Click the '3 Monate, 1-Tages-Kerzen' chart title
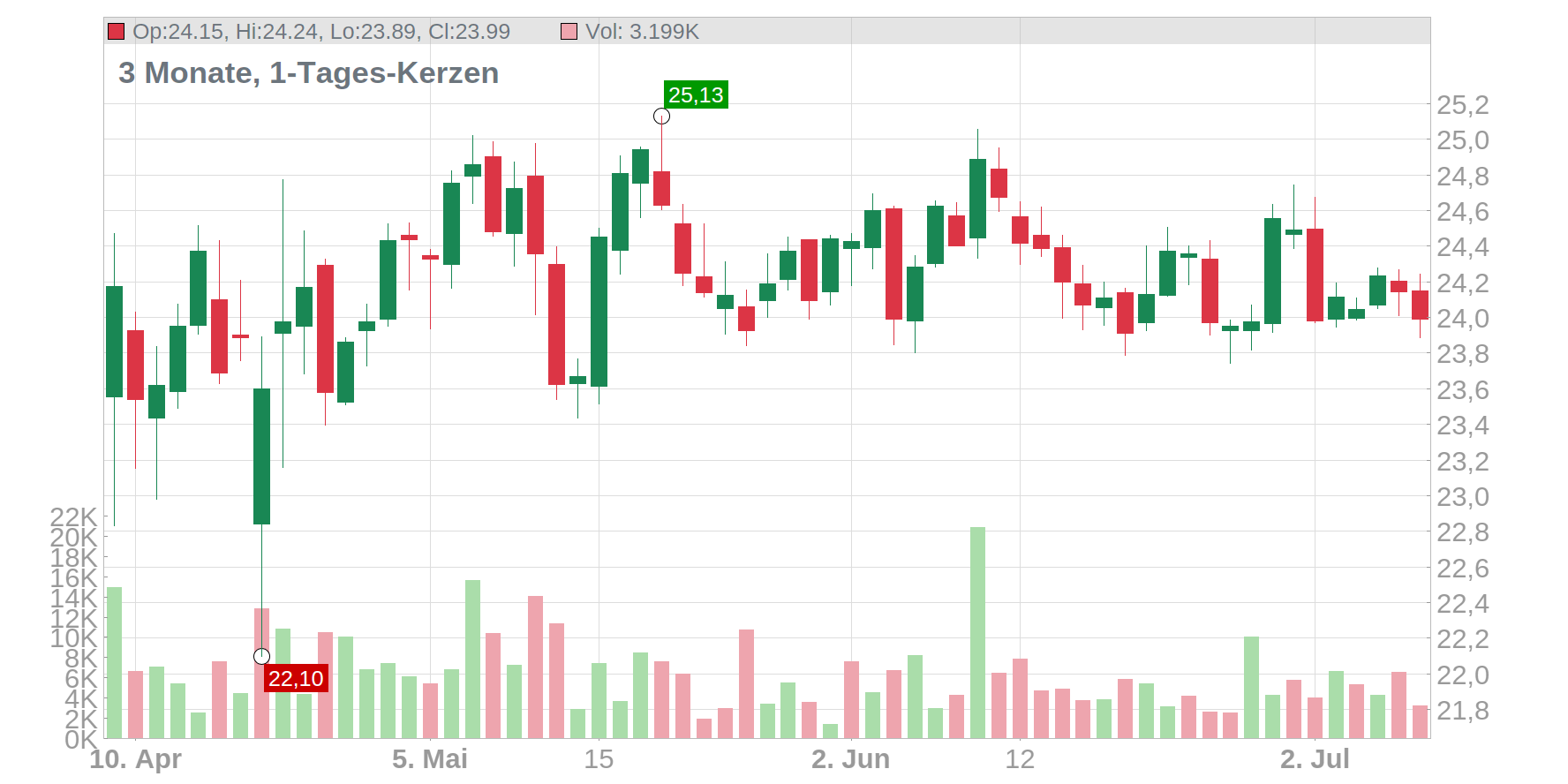1568x784 pixels. (308, 72)
